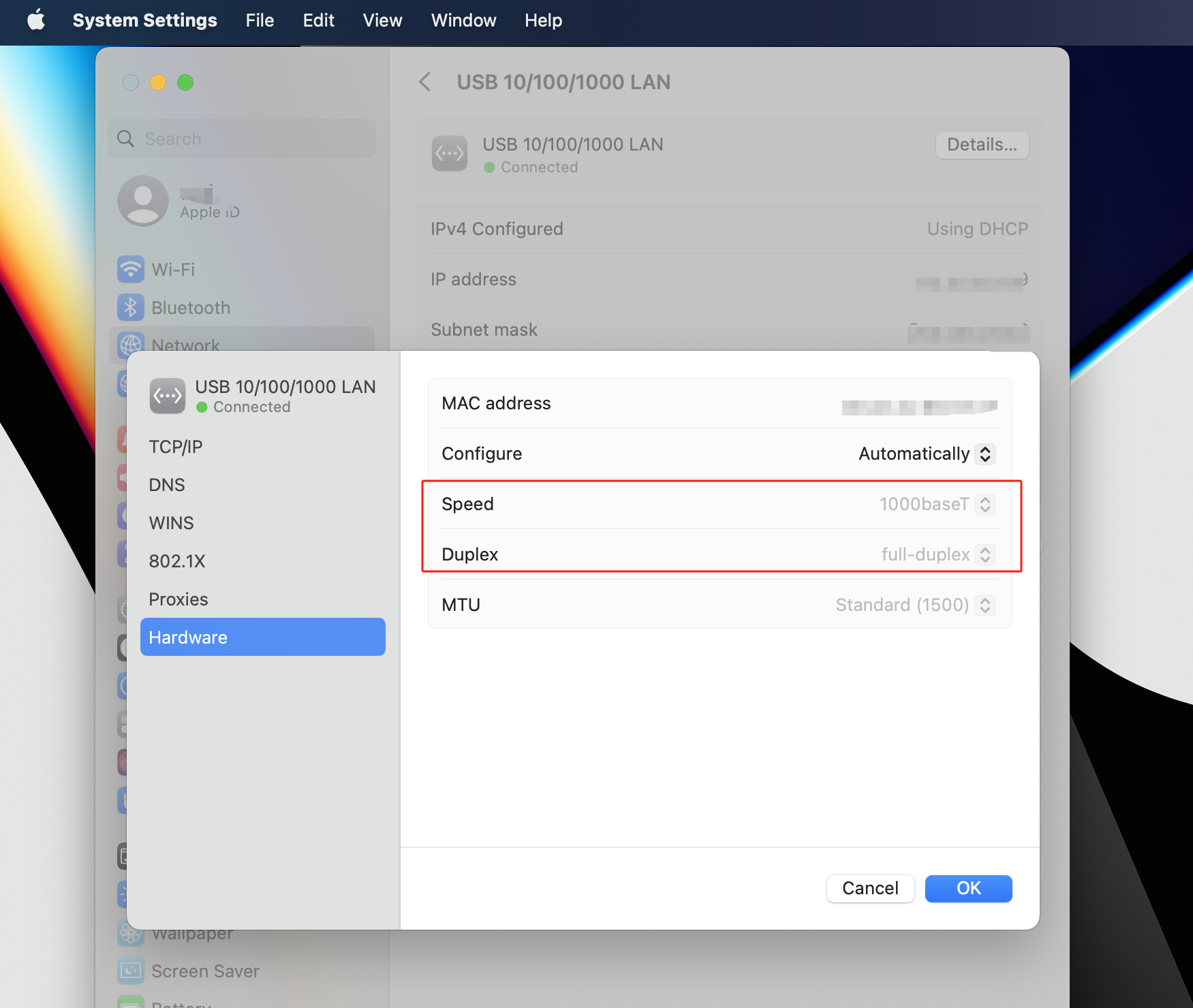This screenshot has height=1008, width=1193.
Task: Click the Screen Saver sidebar icon
Action: (131, 971)
